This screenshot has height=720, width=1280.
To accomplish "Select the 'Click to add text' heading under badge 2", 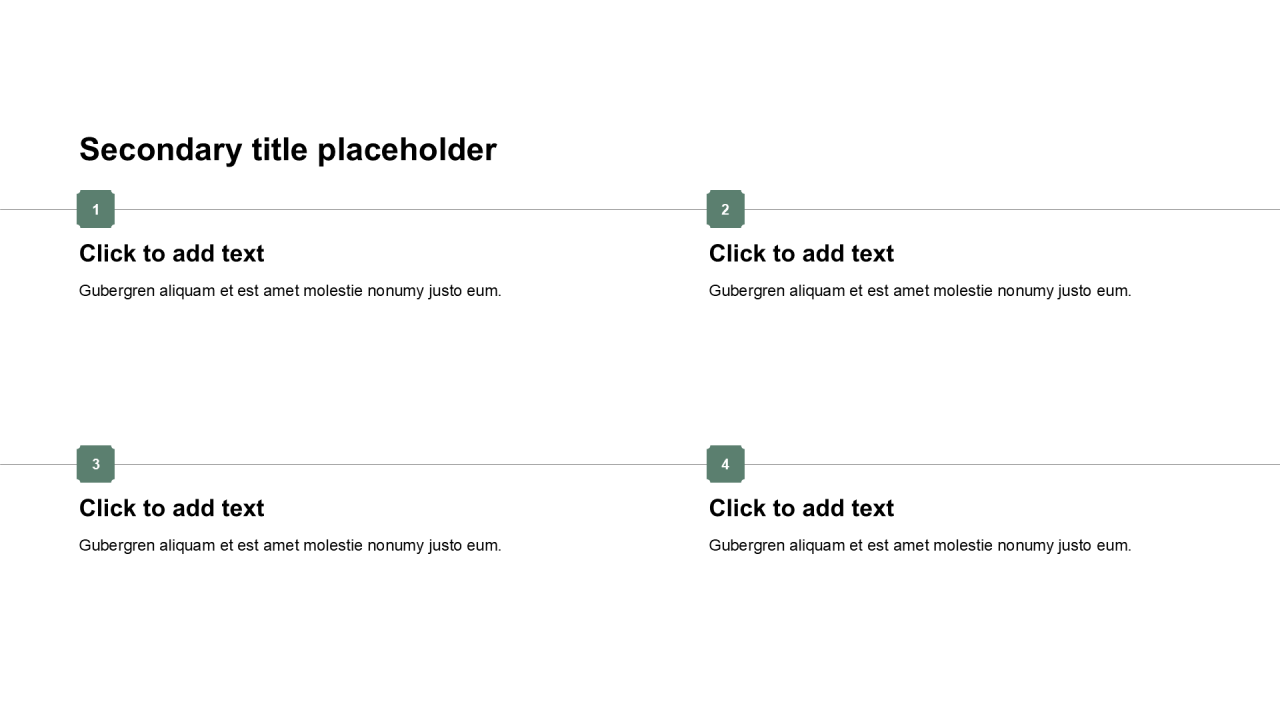I will tap(801, 254).
